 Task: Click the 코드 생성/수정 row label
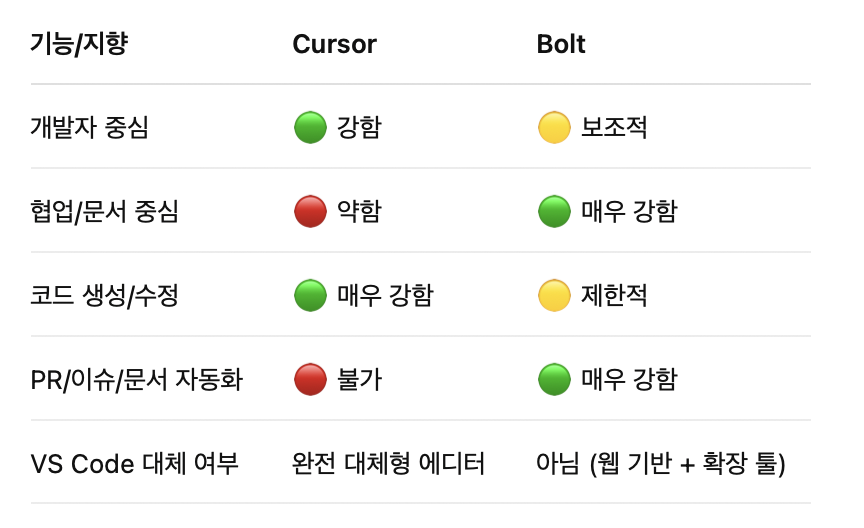105,295
